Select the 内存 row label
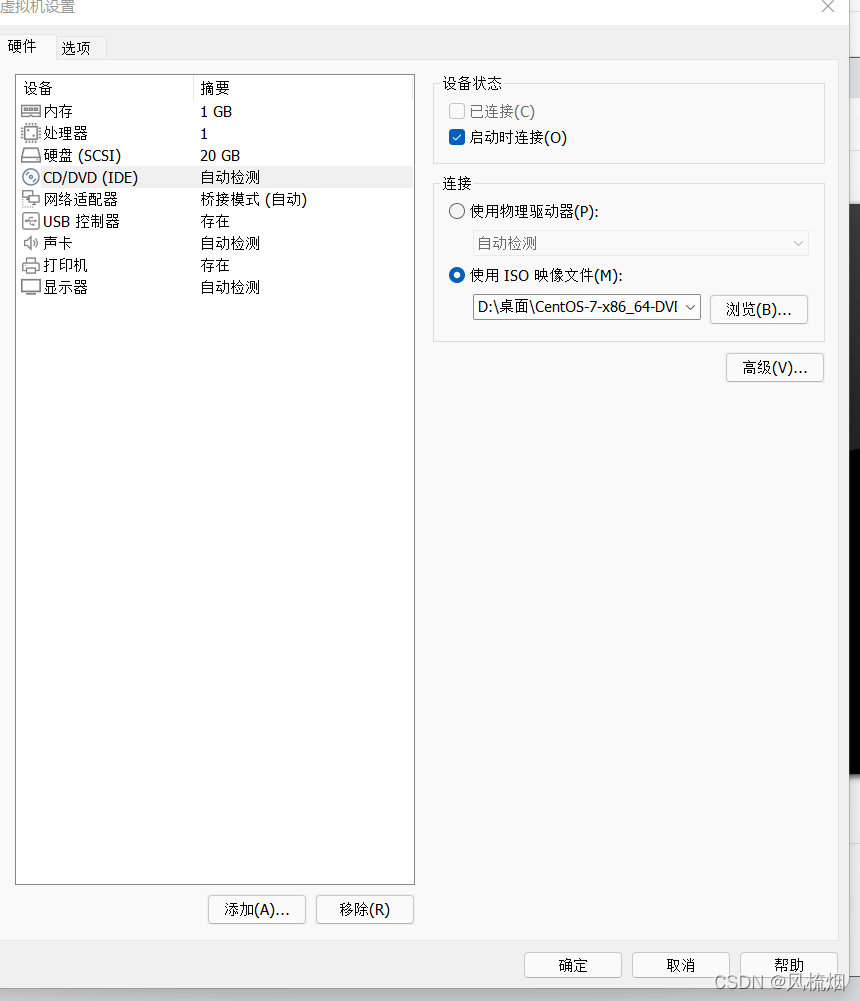Viewport: 860px width, 1001px height. (x=58, y=112)
